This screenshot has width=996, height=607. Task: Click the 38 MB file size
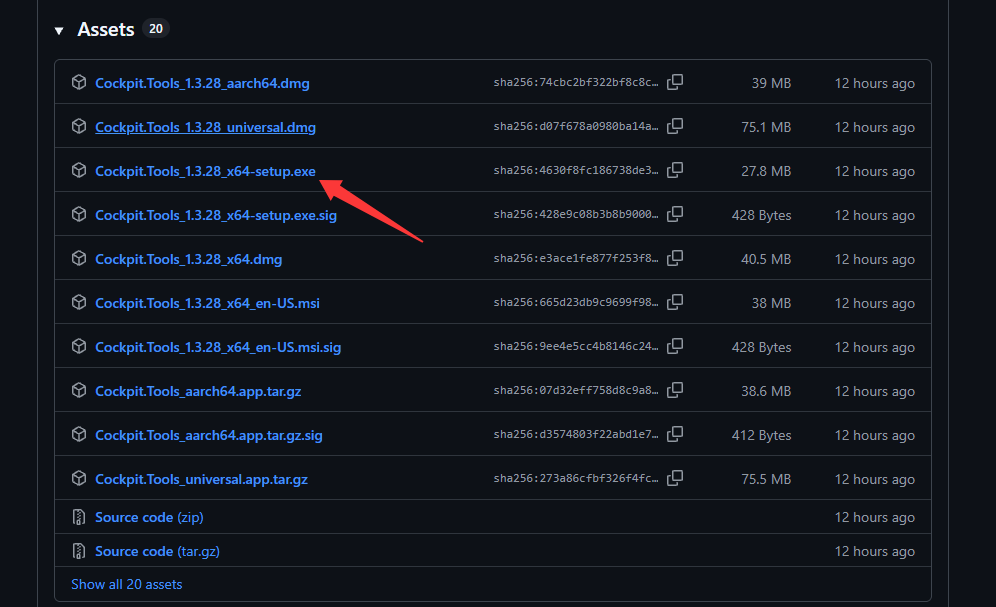(771, 304)
